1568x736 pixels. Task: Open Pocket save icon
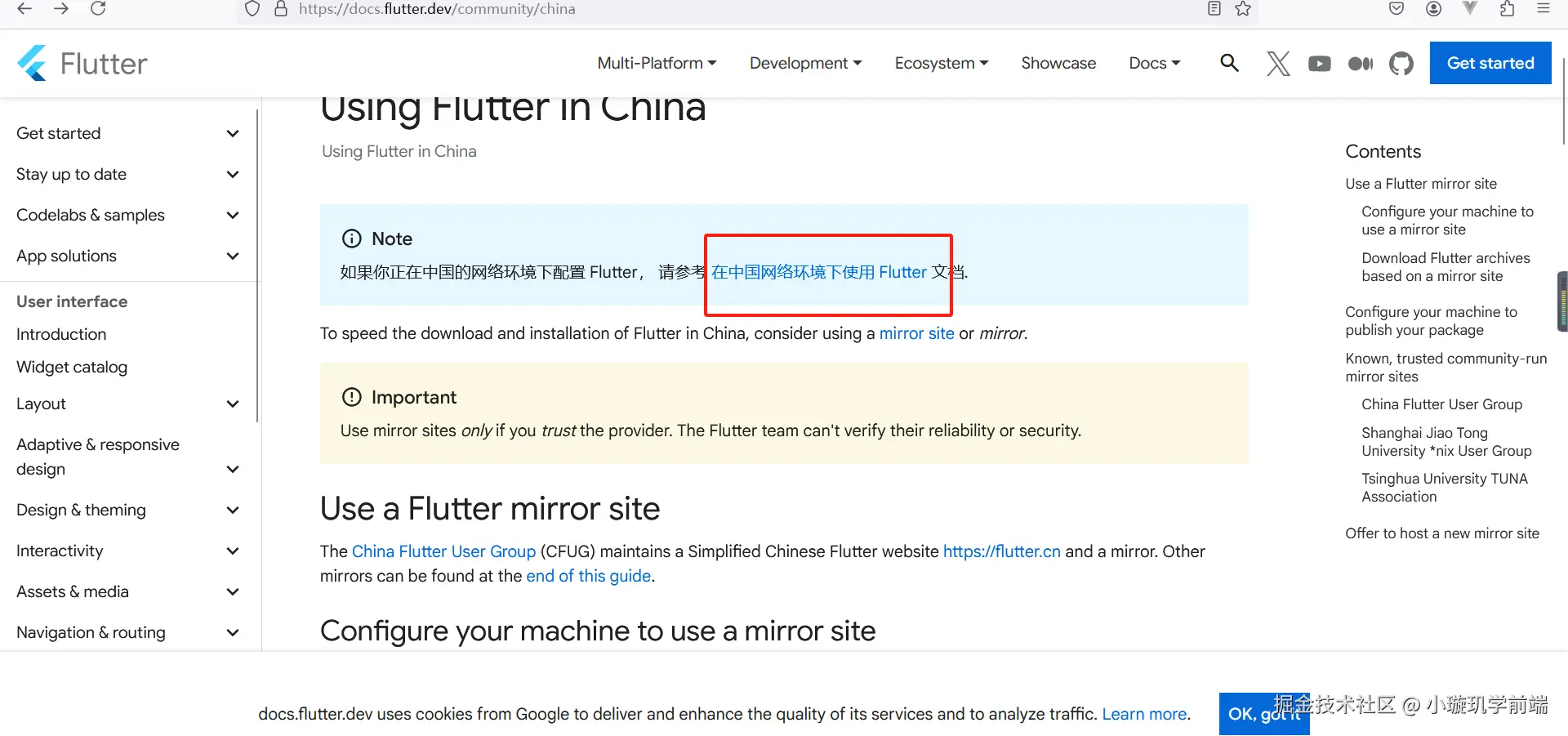tap(1396, 9)
